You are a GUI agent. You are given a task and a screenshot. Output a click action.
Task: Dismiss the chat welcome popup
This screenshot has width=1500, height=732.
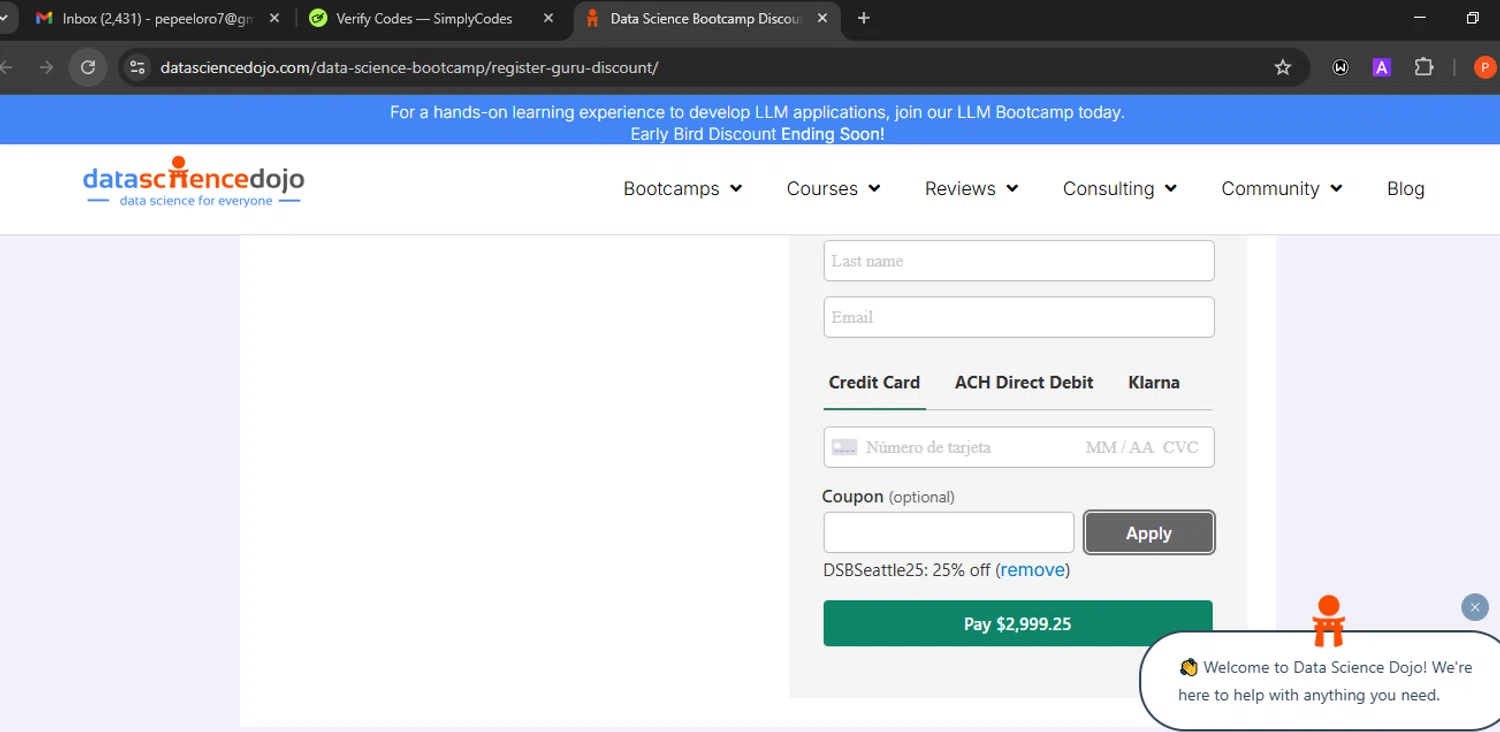(x=1475, y=607)
